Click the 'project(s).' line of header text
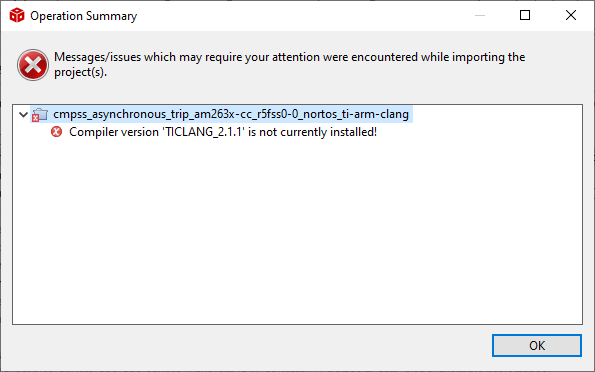 tap(80, 72)
